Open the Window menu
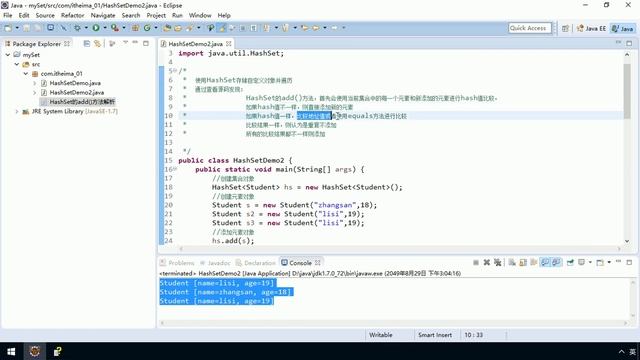Viewport: 640px width, 360px height. point(200,15)
